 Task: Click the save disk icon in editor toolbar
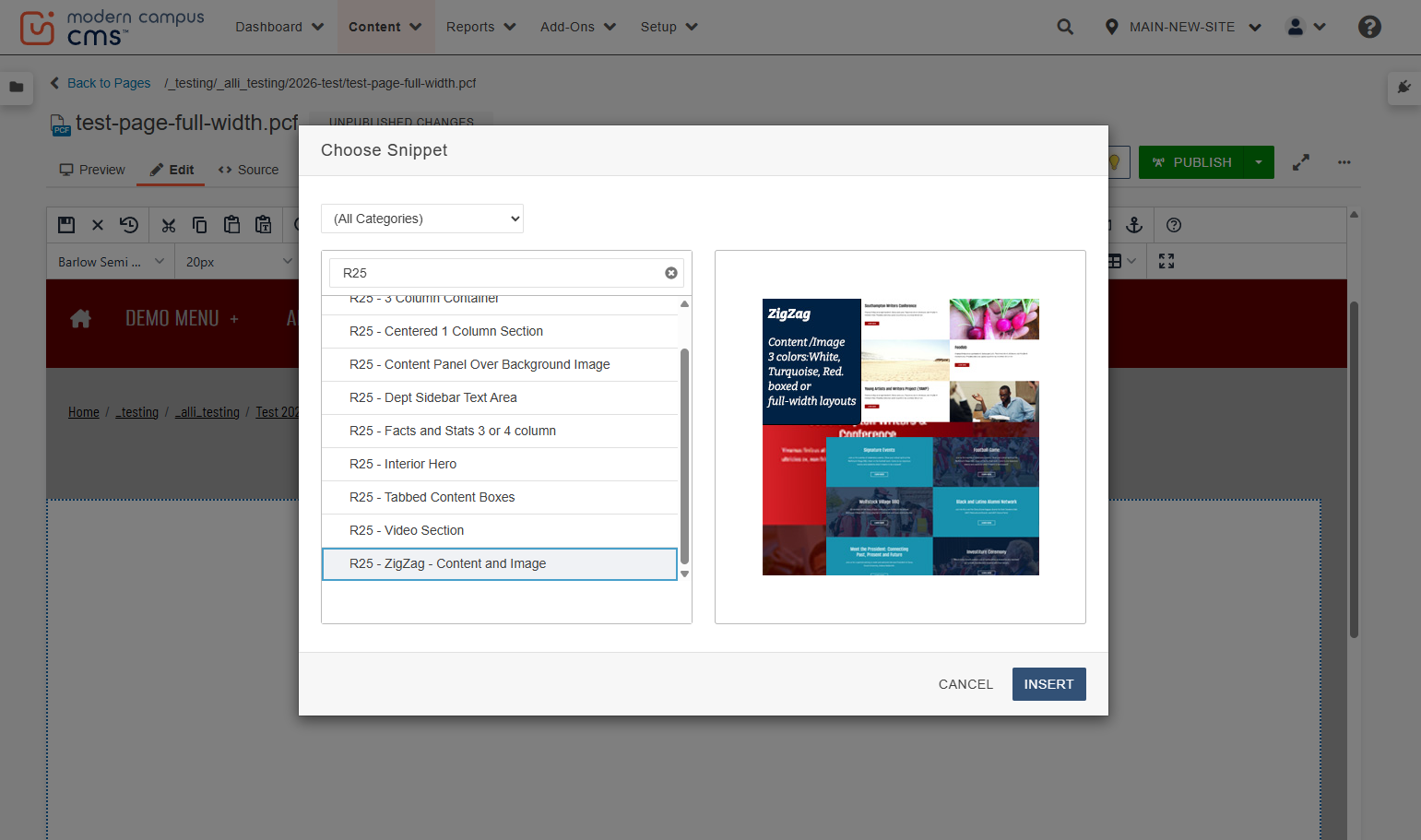pos(66,225)
